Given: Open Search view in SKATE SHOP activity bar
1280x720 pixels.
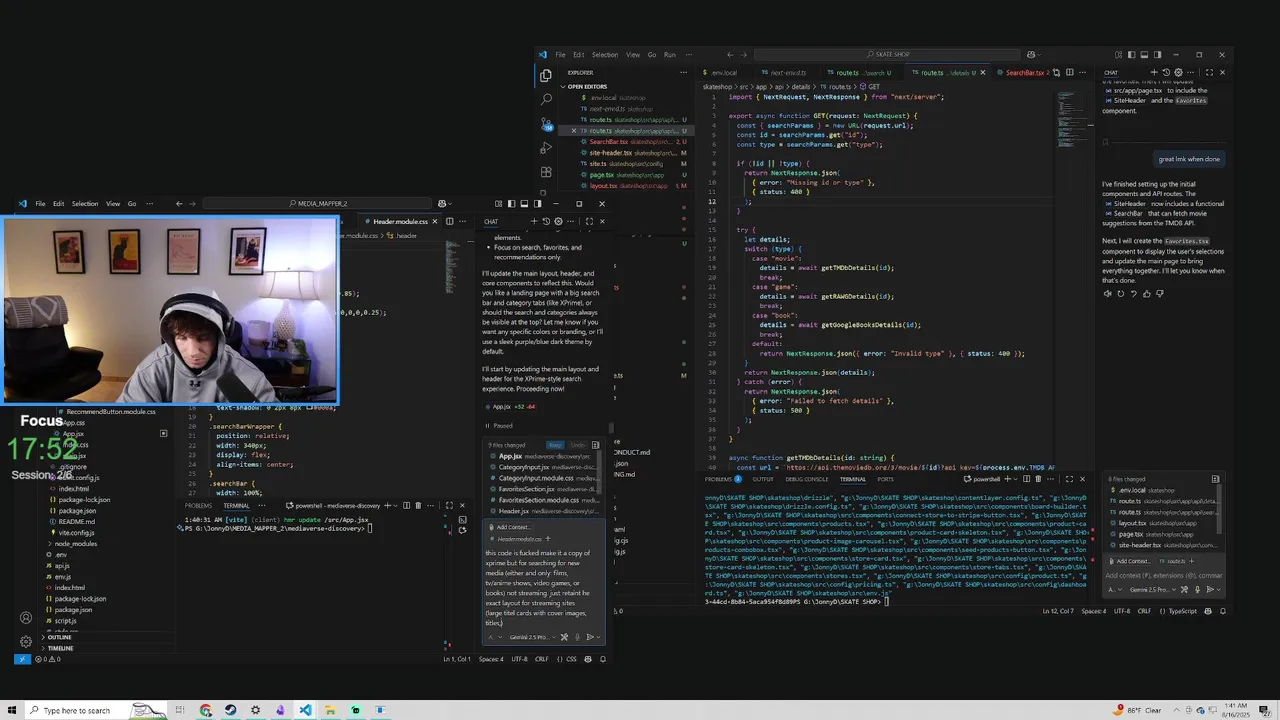Looking at the screenshot, I should [546, 99].
